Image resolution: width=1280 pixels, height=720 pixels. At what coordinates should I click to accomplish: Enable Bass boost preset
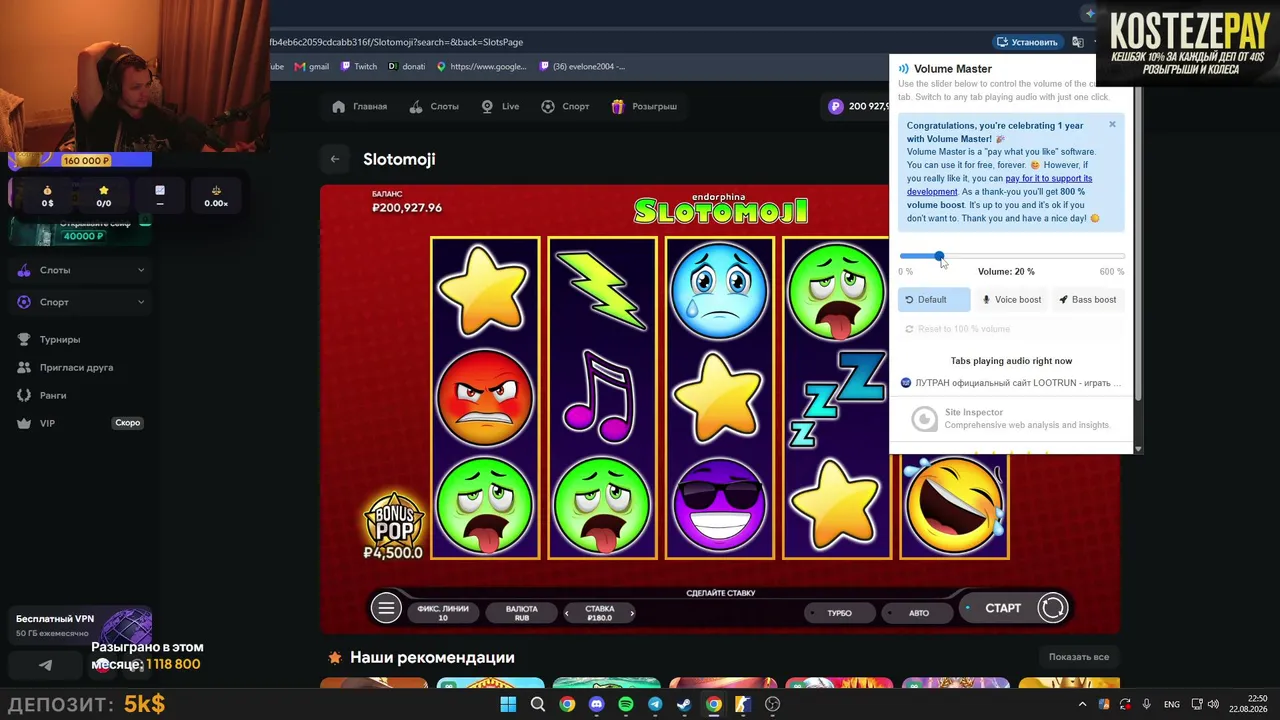tap(1088, 300)
